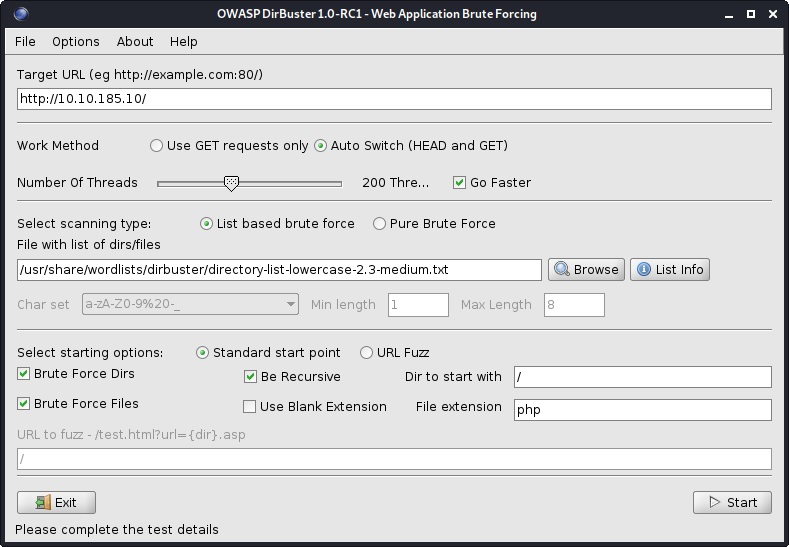The width and height of the screenshot is (789, 547).
Task: Open List Info for the wordlist
Action: click(669, 270)
